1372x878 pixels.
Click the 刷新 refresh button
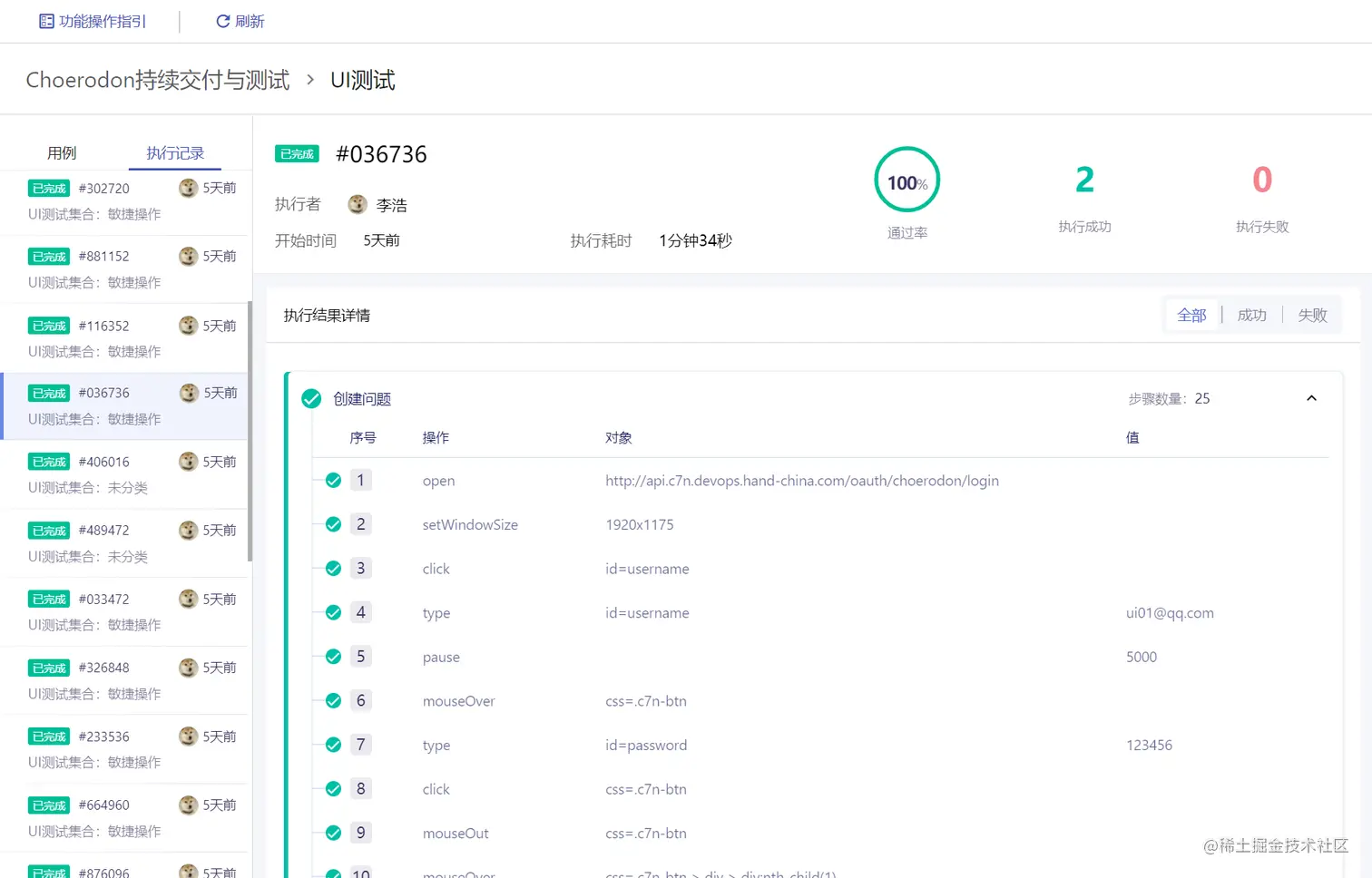coord(240,21)
